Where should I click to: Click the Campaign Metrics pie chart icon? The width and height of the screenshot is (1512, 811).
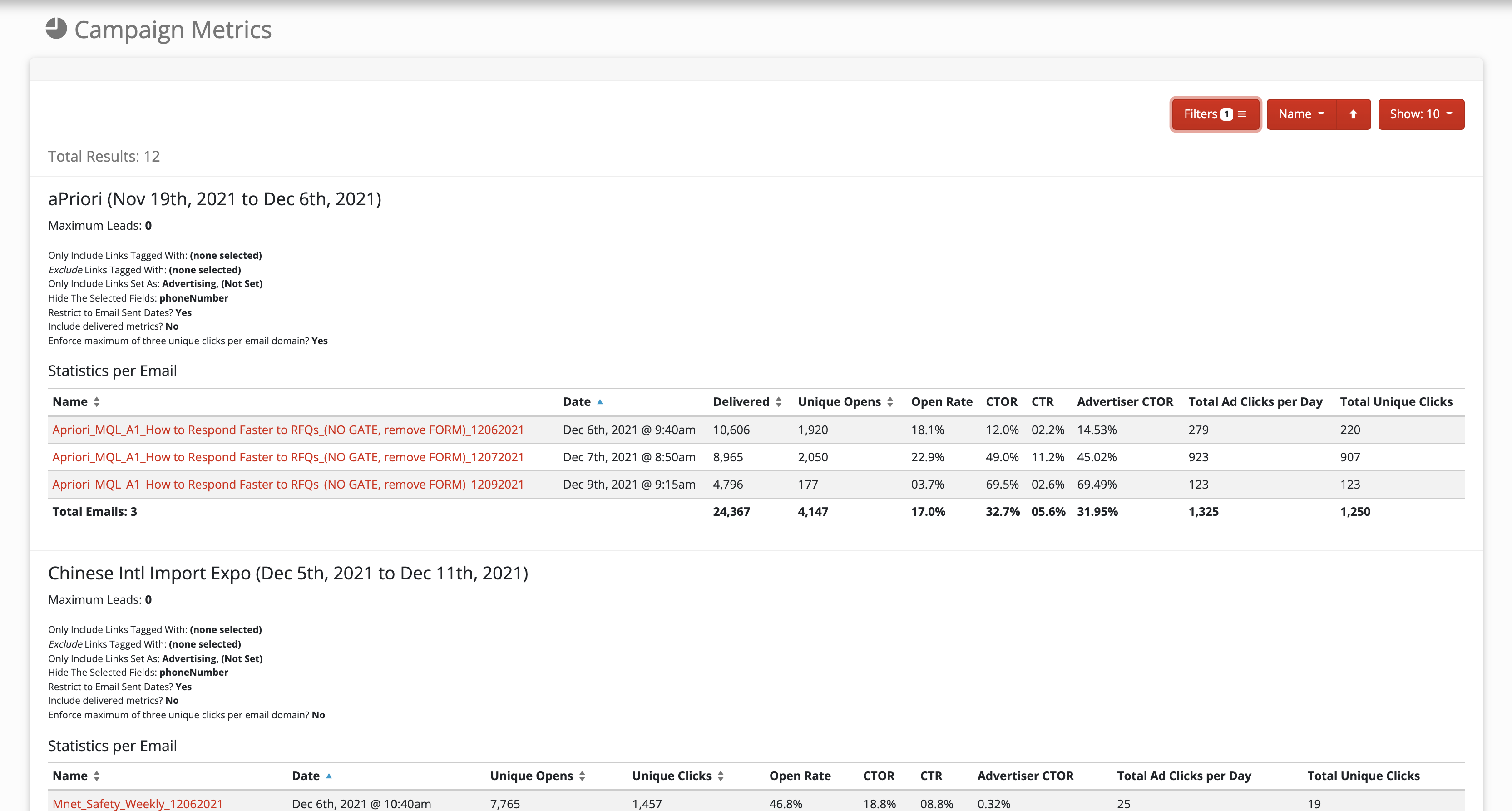pos(56,28)
